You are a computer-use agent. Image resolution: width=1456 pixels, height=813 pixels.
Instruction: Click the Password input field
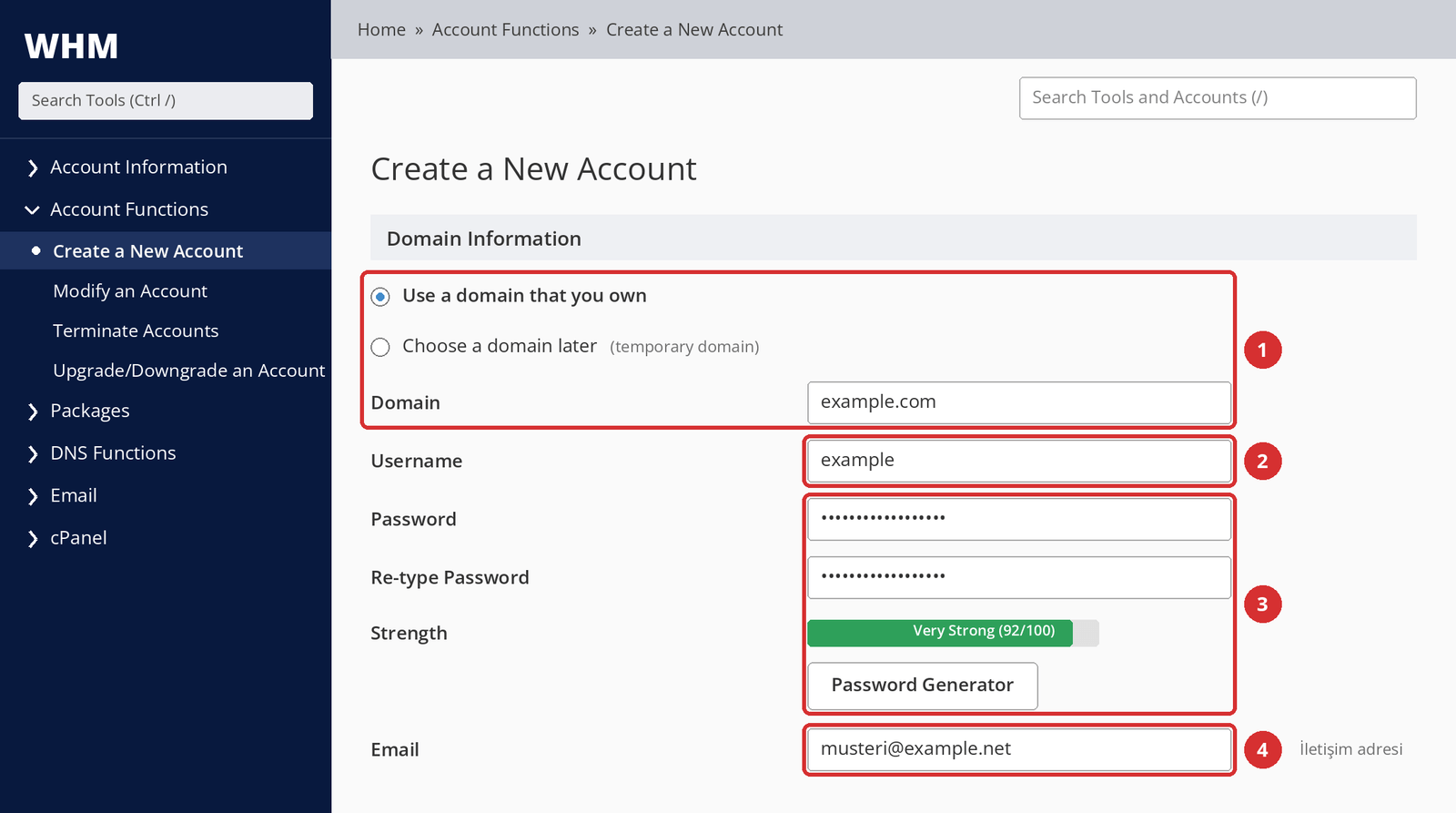tap(1019, 519)
